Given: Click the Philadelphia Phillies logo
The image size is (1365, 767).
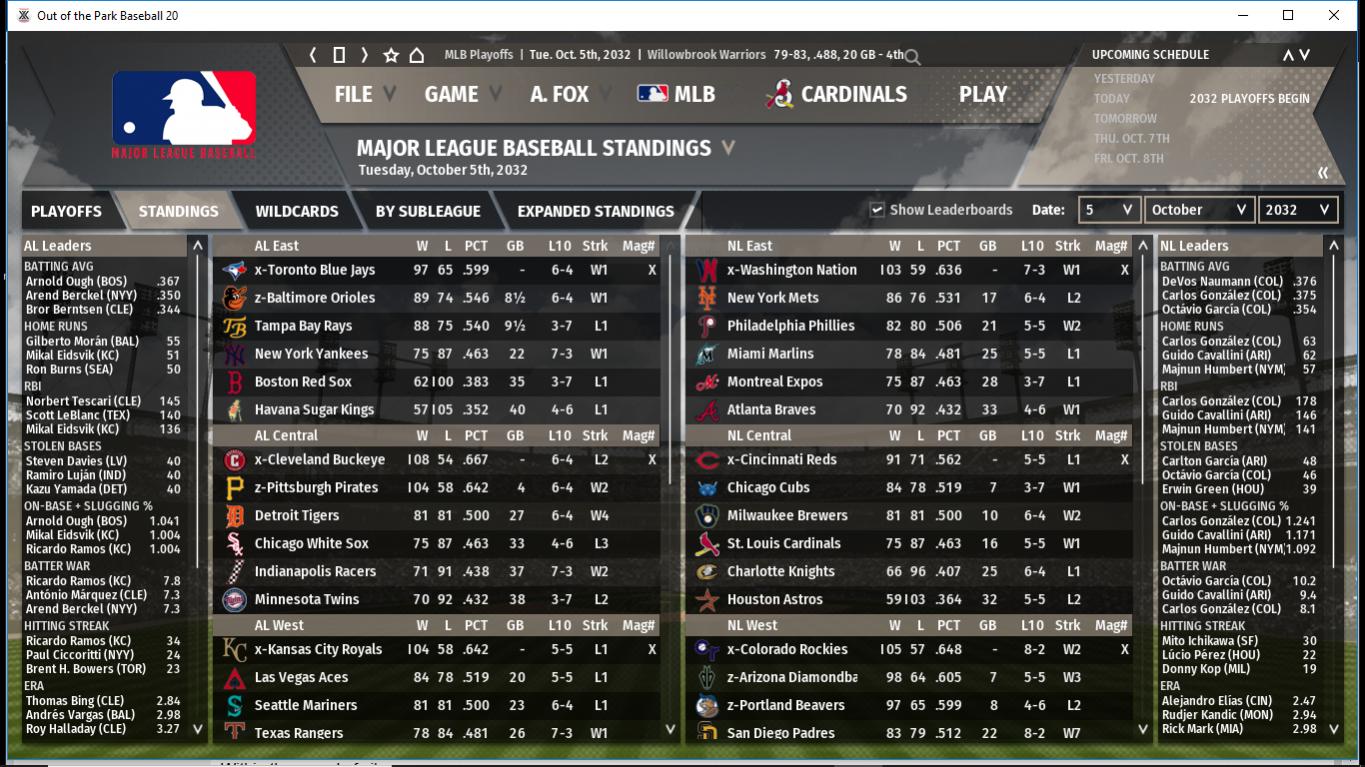Looking at the screenshot, I should click(x=707, y=326).
